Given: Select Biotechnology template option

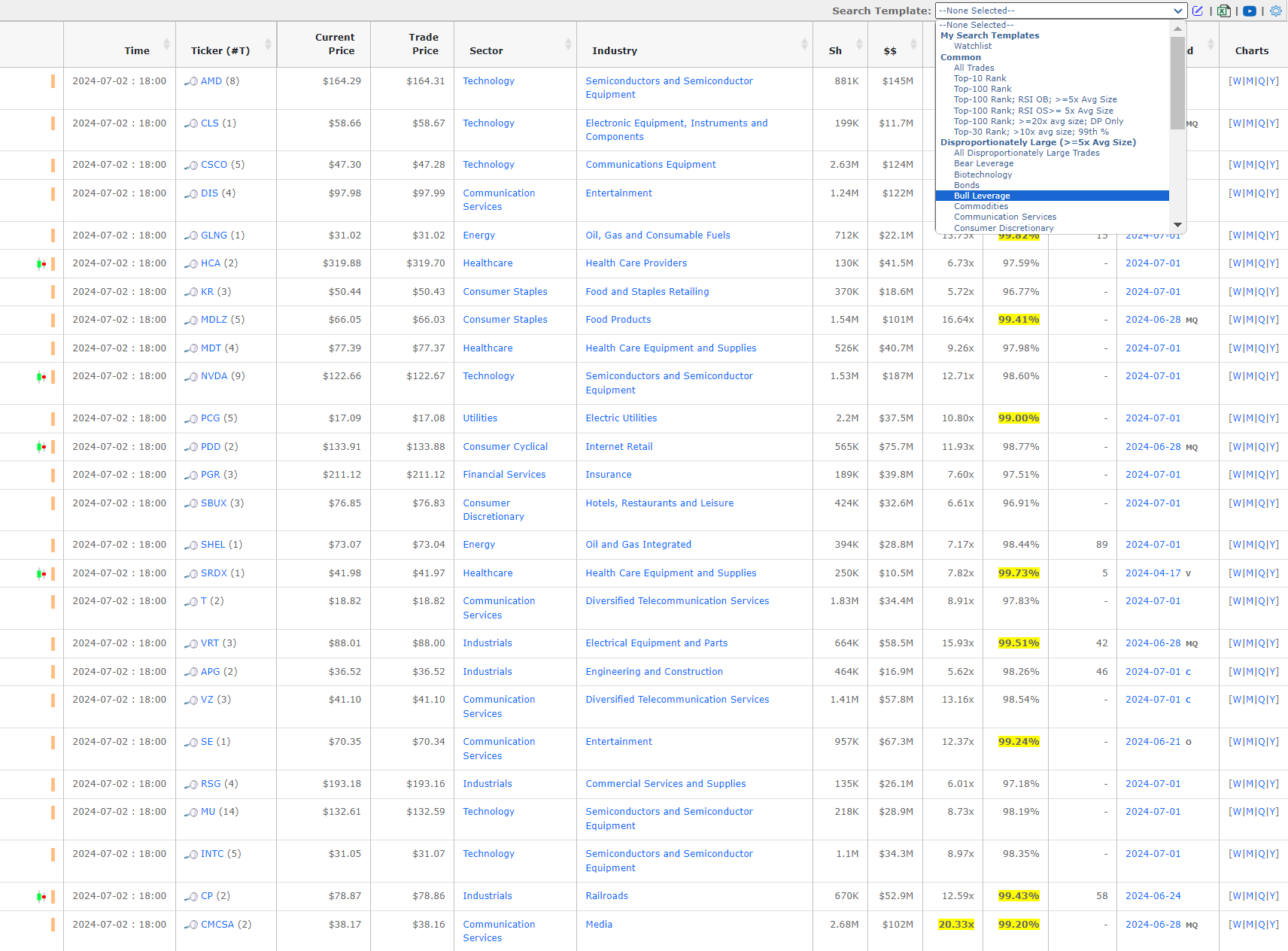Looking at the screenshot, I should click(1052, 175).
